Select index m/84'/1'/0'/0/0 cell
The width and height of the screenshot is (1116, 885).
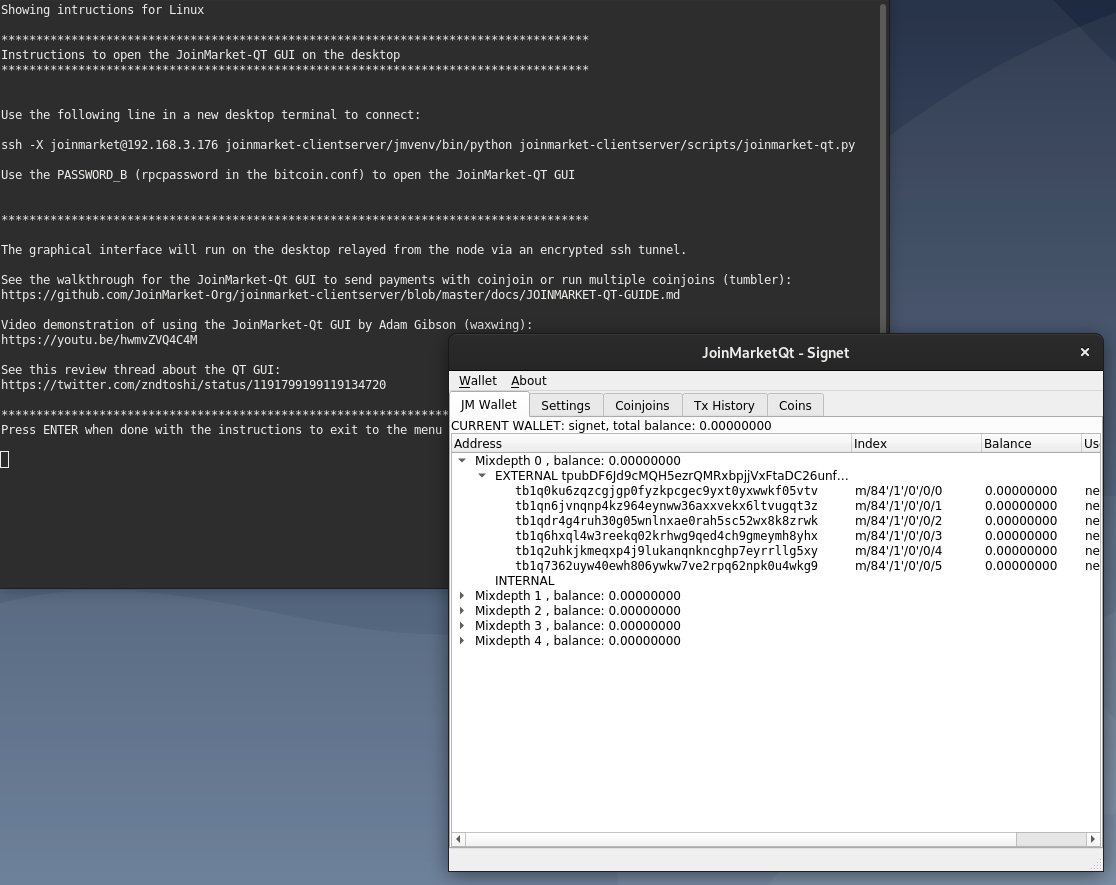pyautogui.click(x=898, y=491)
